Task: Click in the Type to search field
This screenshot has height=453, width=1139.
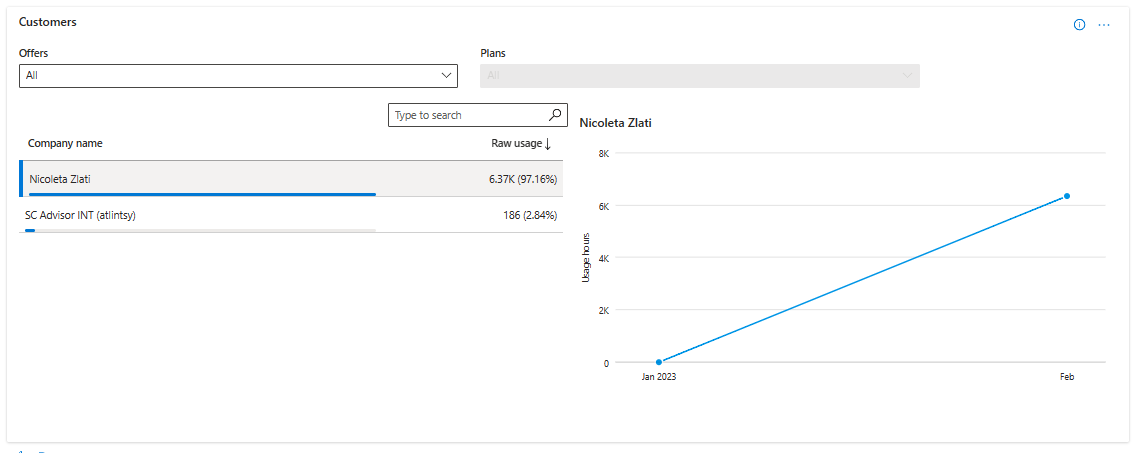Action: click(x=469, y=115)
